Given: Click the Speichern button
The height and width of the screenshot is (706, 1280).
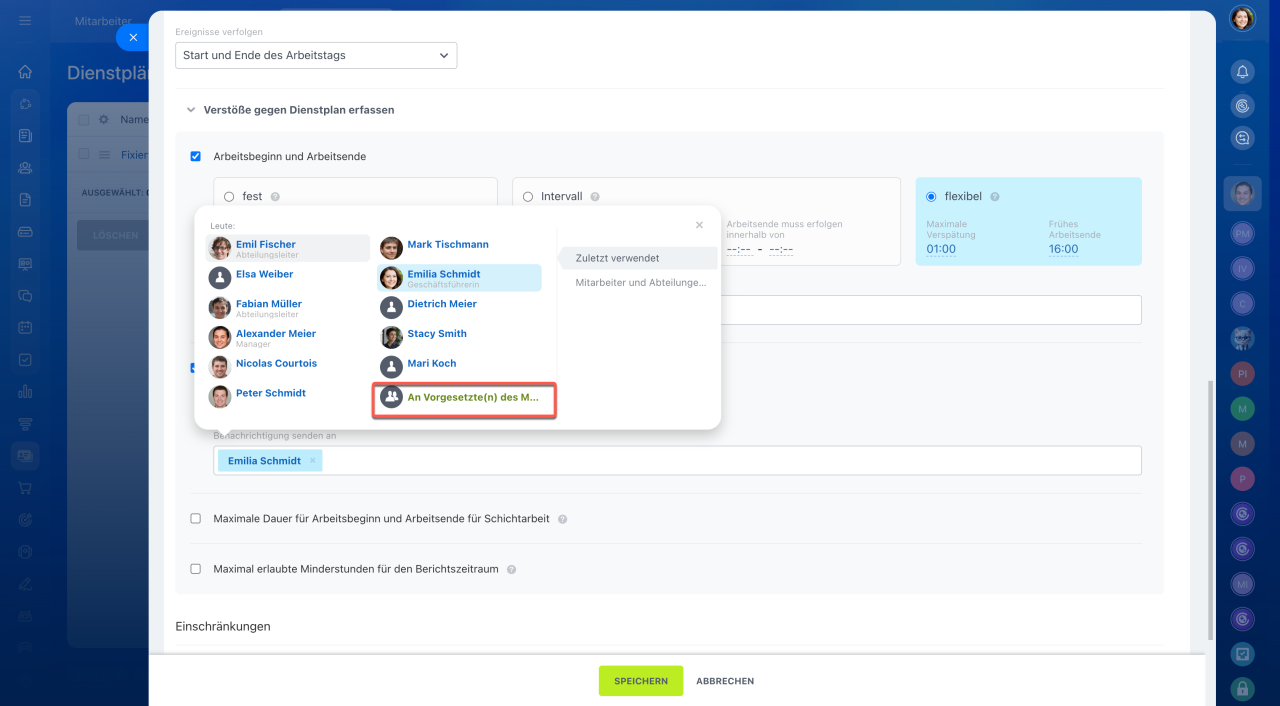Looking at the screenshot, I should coord(640,681).
